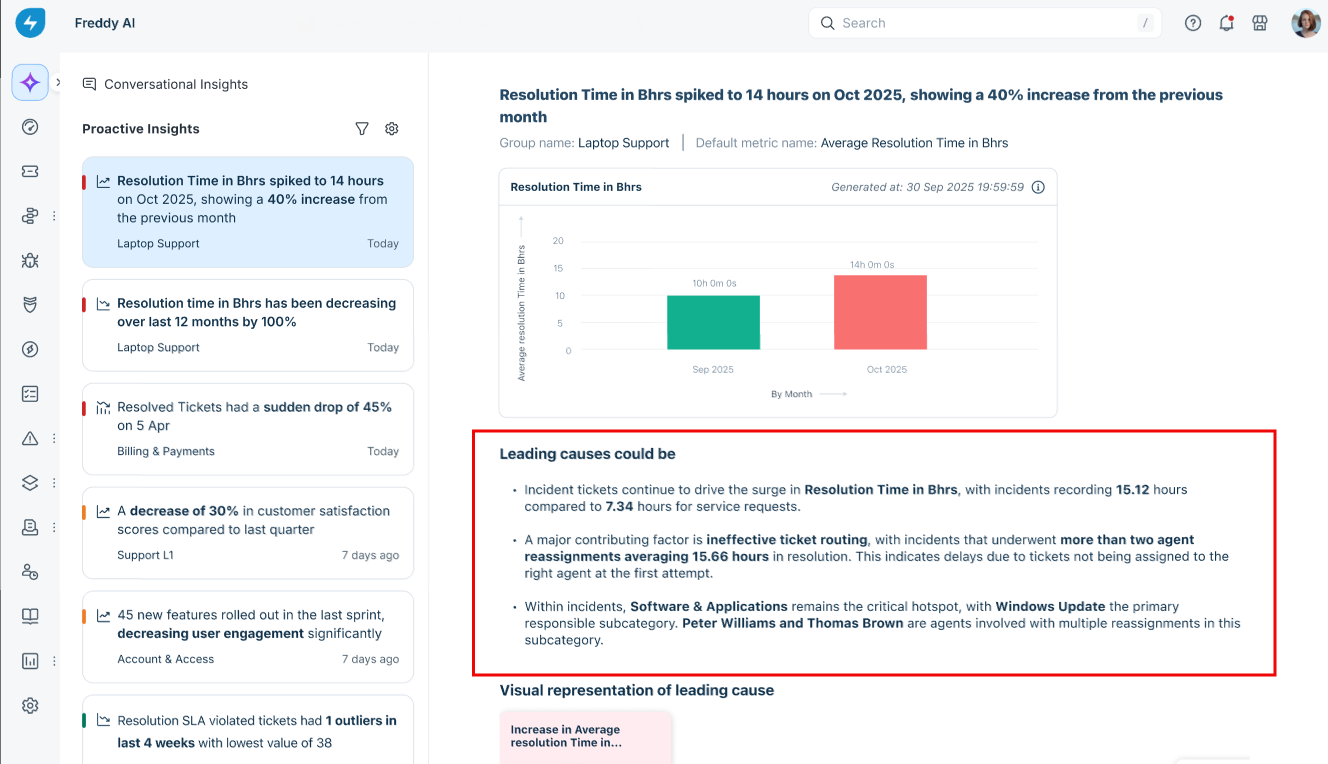Open the open-book knowledge base icon
Screen dimensions: 1328x764
click(x=30, y=616)
